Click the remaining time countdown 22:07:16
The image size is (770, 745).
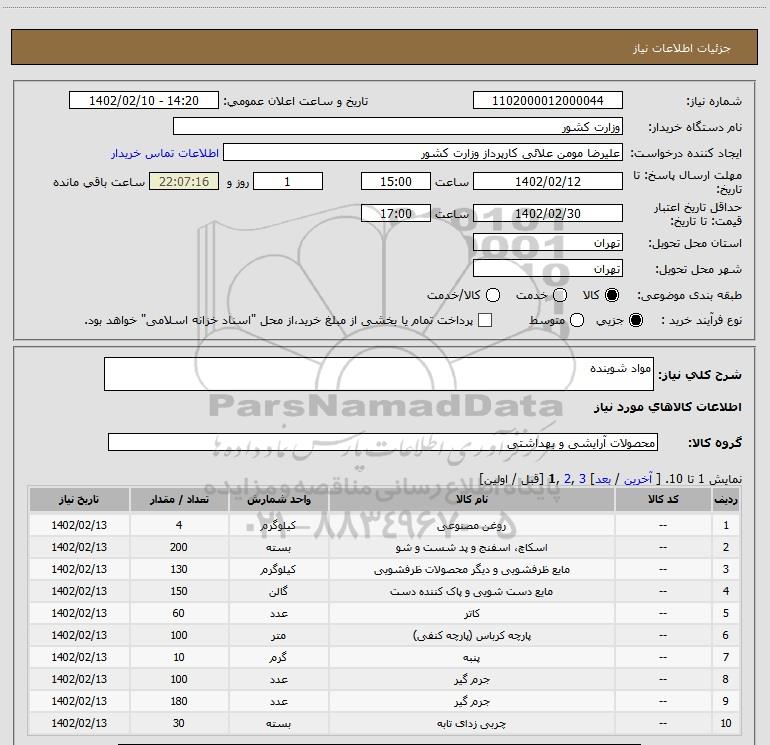tap(184, 181)
